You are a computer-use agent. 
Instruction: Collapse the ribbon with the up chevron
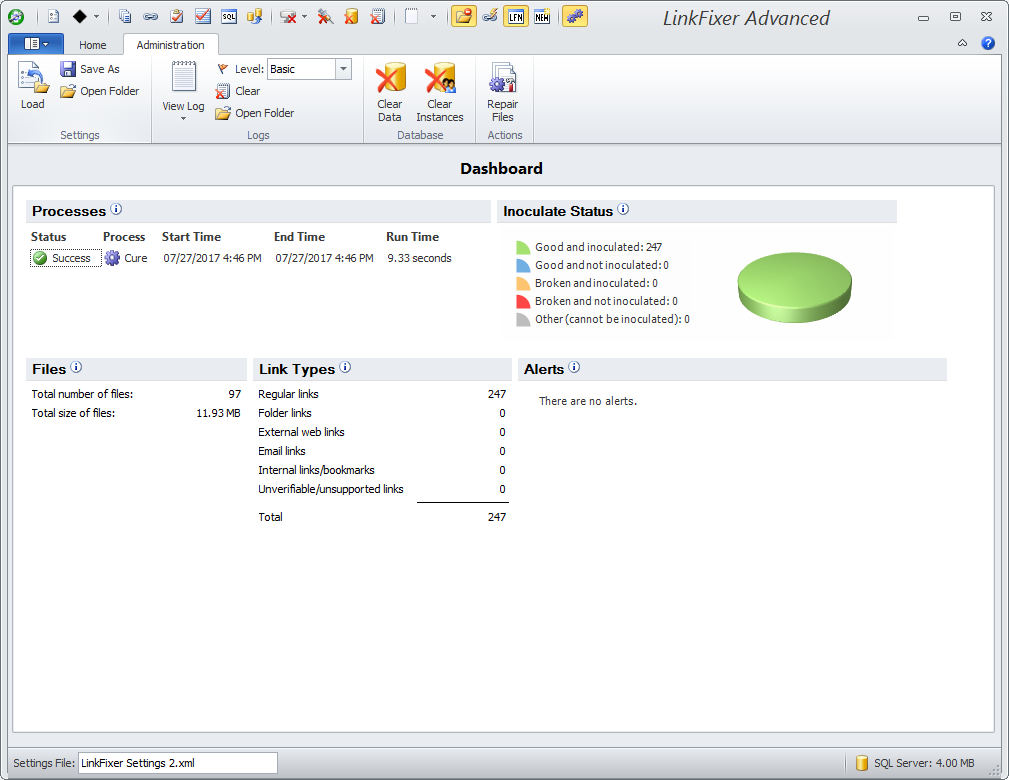click(x=963, y=43)
